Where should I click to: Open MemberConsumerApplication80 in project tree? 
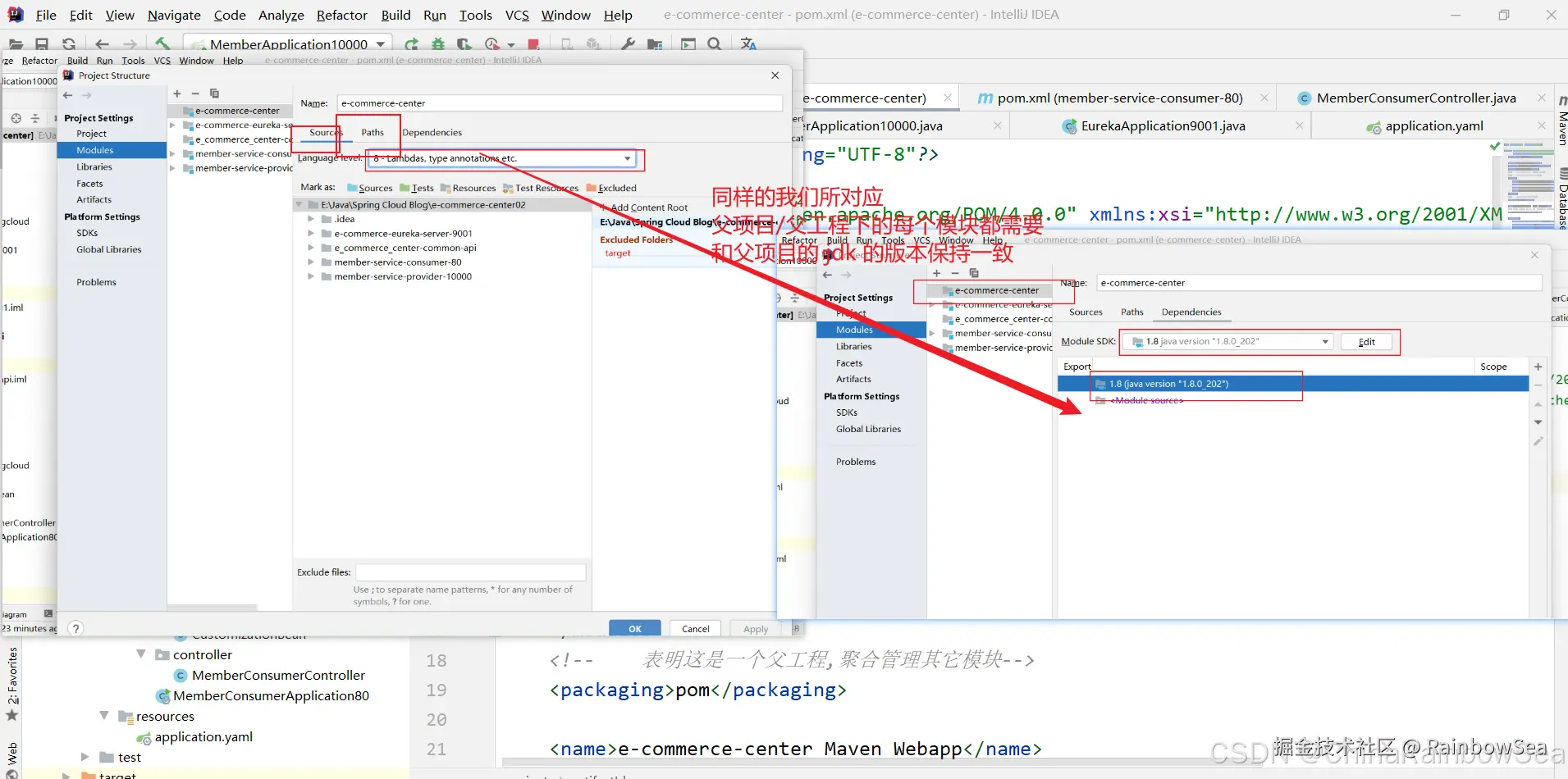pyautogui.click(x=271, y=695)
